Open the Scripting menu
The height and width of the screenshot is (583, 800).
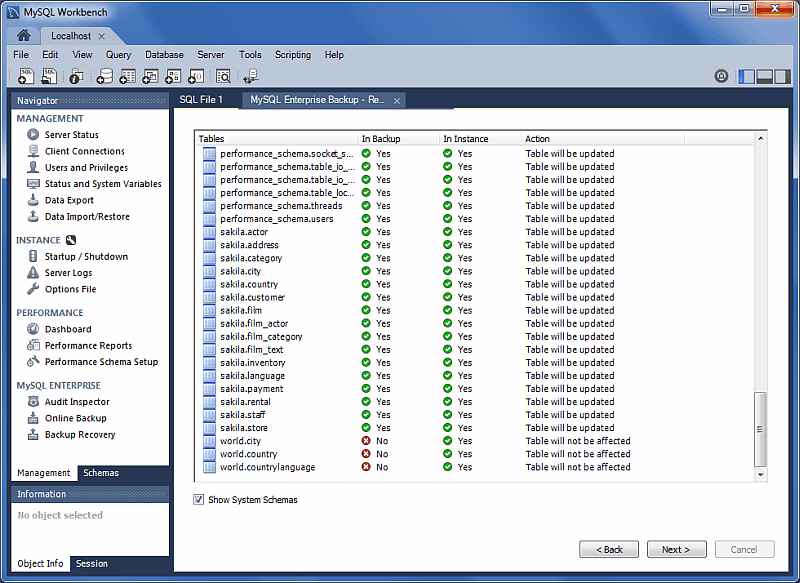293,55
